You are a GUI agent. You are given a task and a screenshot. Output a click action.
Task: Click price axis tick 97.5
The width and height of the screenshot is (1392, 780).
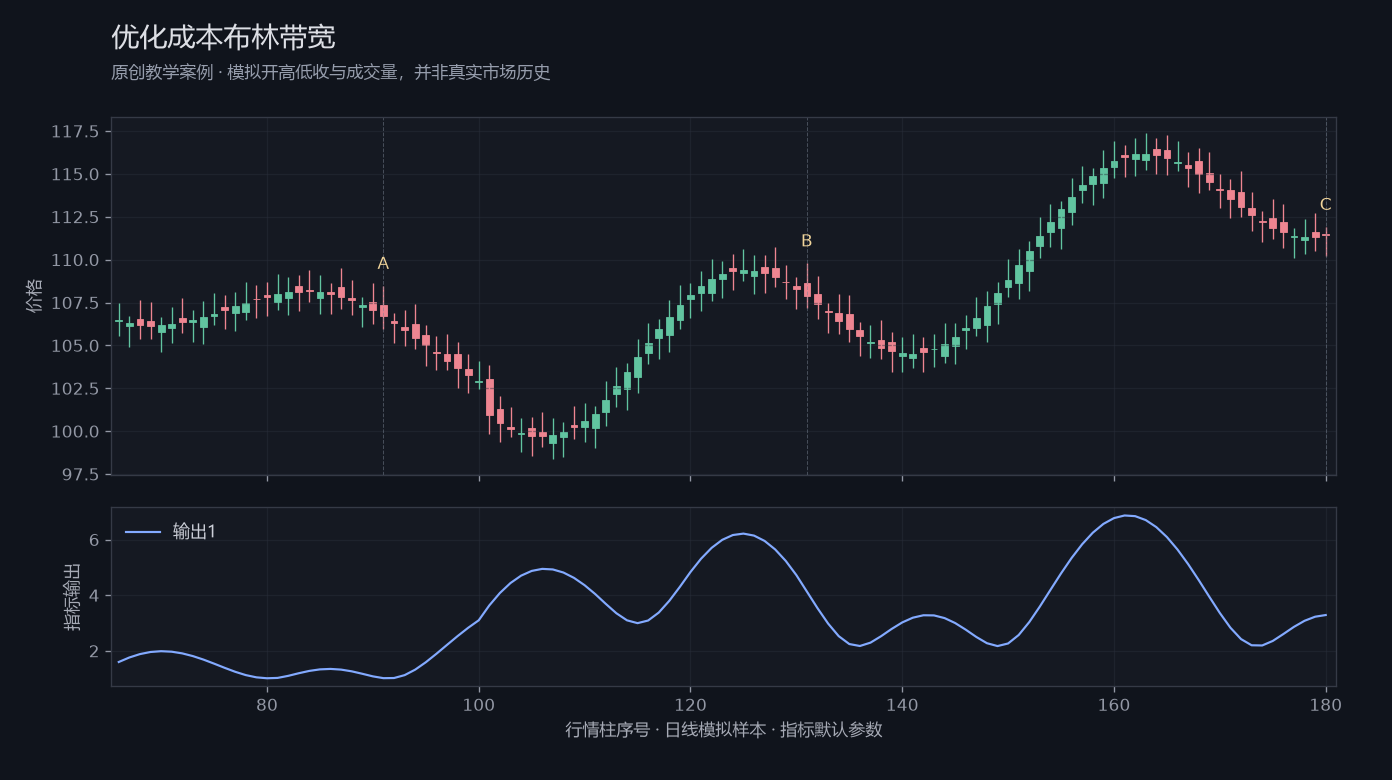coord(79,475)
